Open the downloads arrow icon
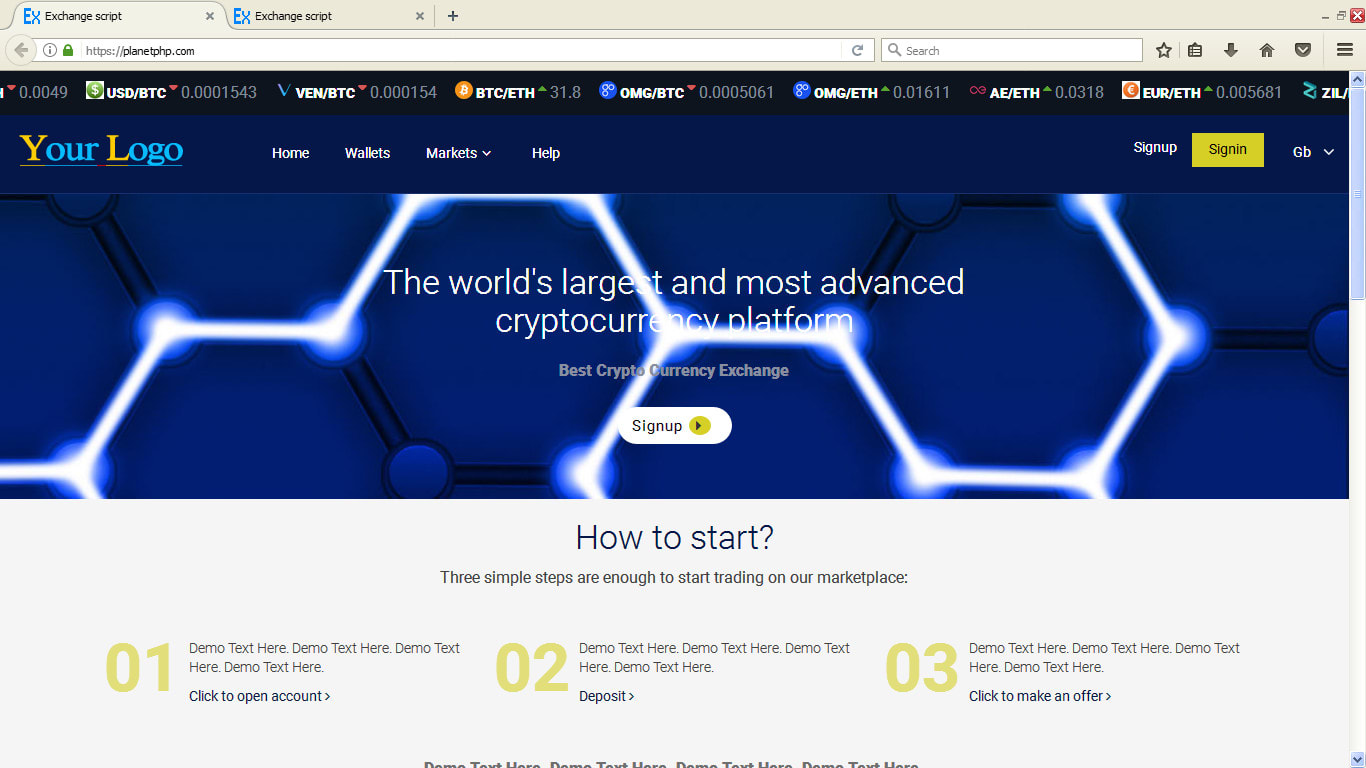The width and height of the screenshot is (1366, 768). [x=1231, y=50]
